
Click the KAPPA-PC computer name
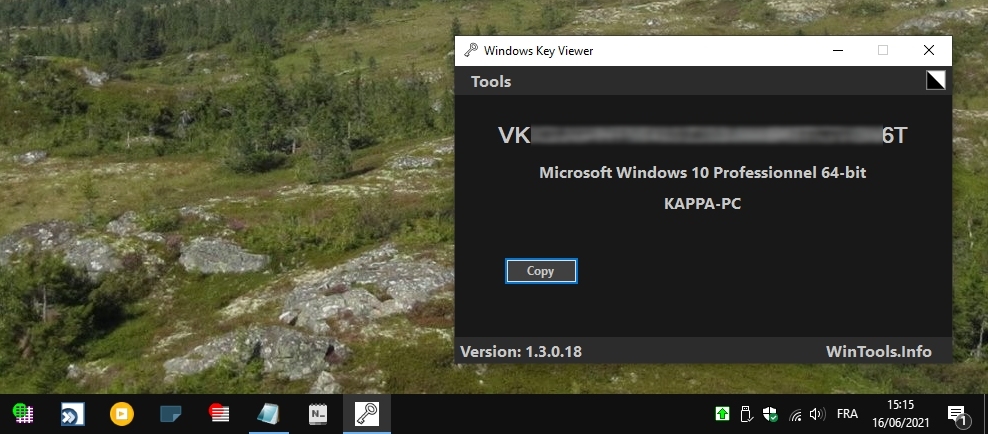703,203
